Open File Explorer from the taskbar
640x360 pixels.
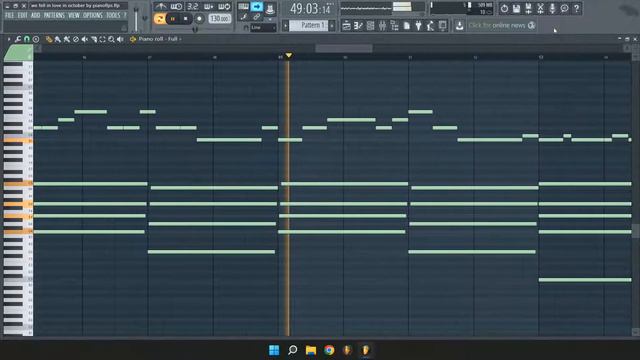tap(311, 350)
